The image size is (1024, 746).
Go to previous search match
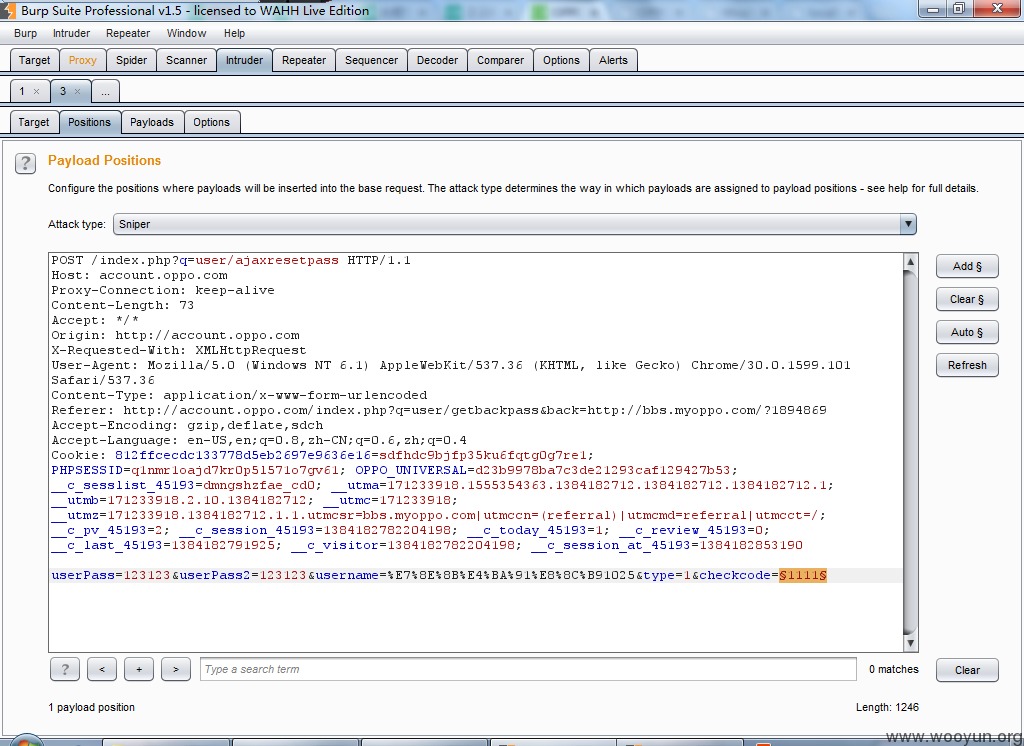[102, 669]
